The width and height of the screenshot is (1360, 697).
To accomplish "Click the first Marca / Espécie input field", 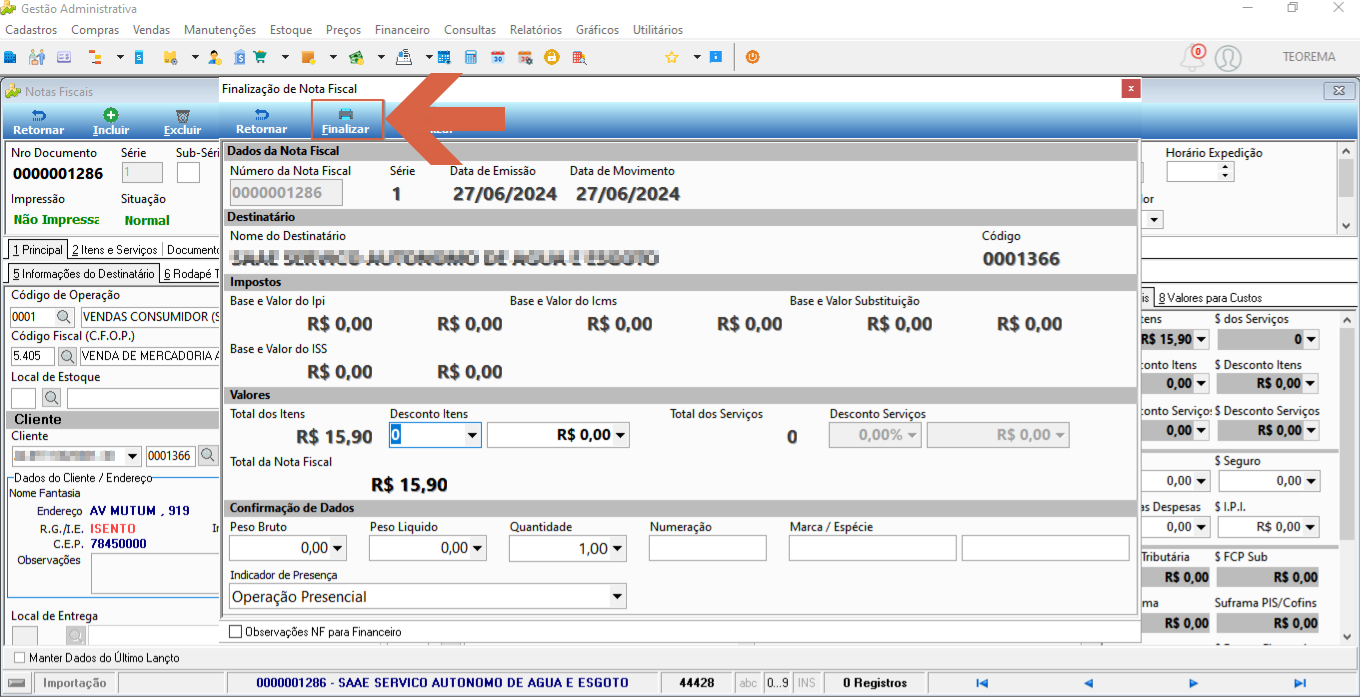I will (x=873, y=548).
